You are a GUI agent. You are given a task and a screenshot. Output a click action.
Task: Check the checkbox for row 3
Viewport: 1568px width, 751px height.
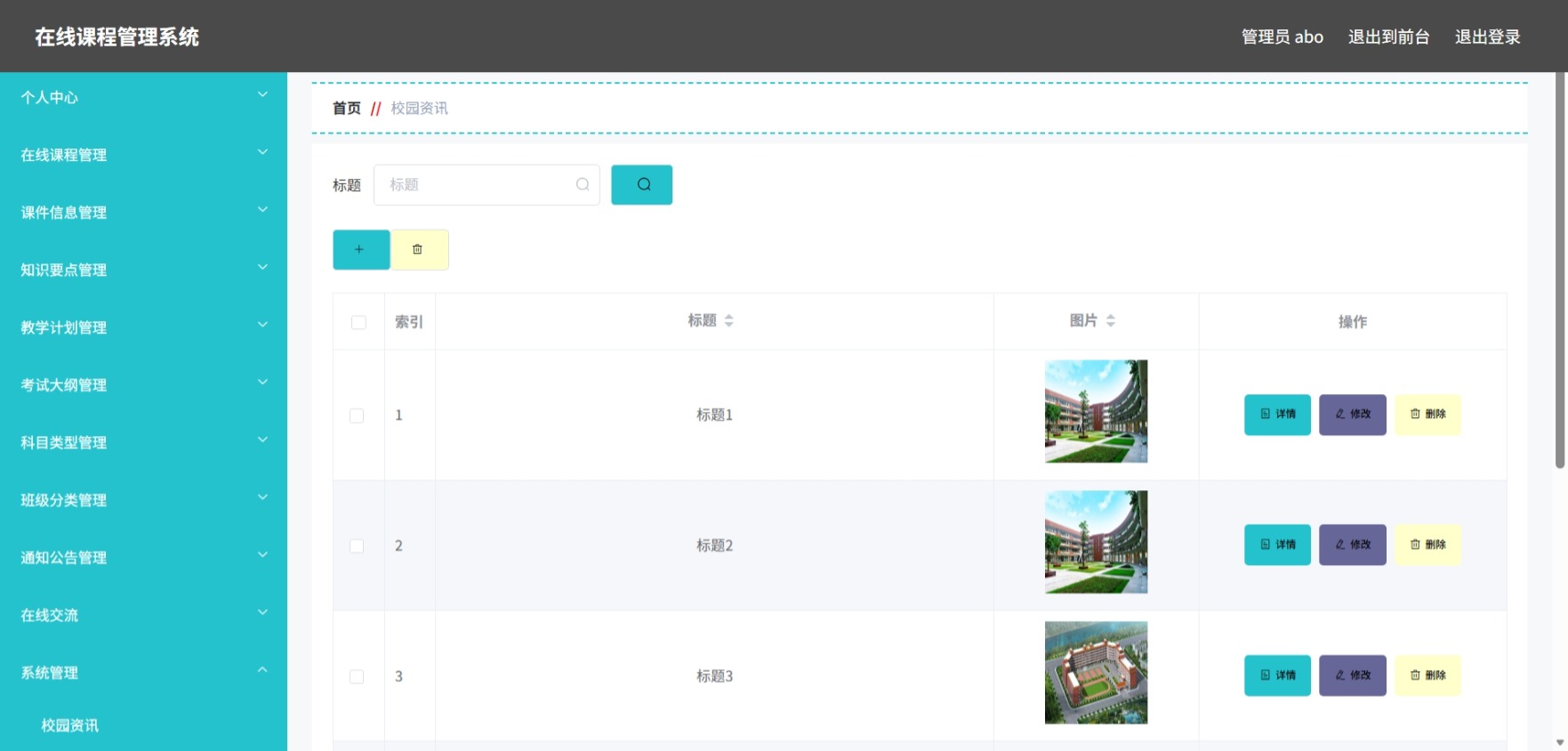[x=357, y=676]
